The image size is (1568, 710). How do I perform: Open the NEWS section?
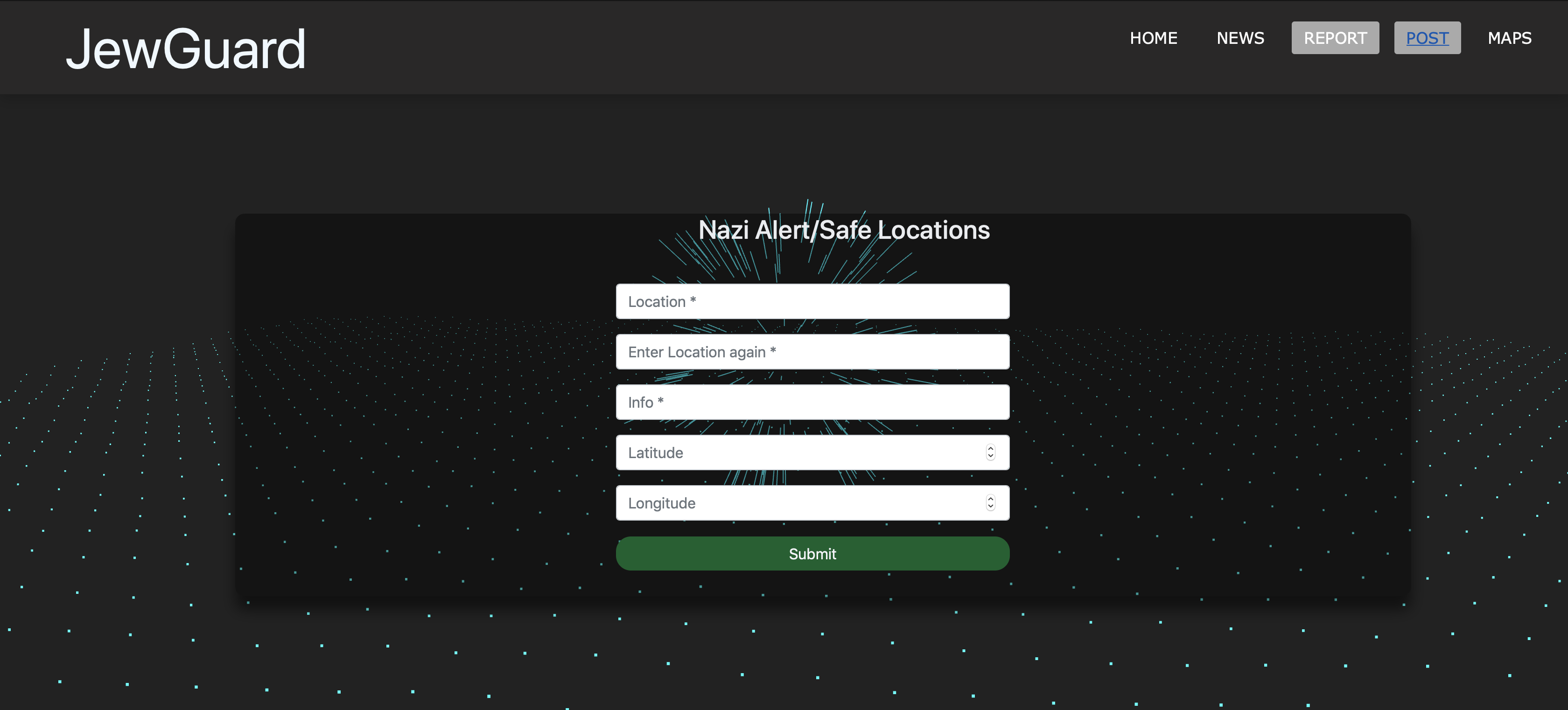pyautogui.click(x=1240, y=38)
